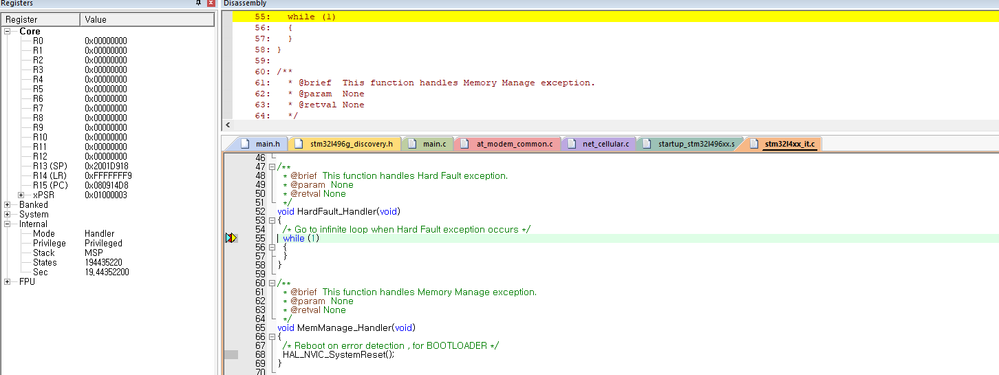The width and height of the screenshot is (999, 375).
Task: Switch to the main.h tab
Action: point(261,144)
